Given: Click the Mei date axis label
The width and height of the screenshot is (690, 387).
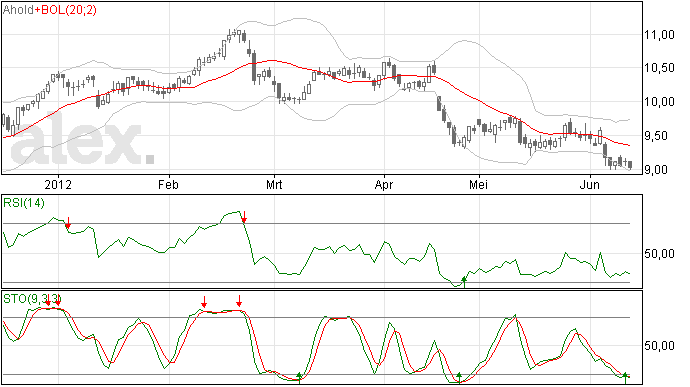Looking at the screenshot, I should coord(478,184).
